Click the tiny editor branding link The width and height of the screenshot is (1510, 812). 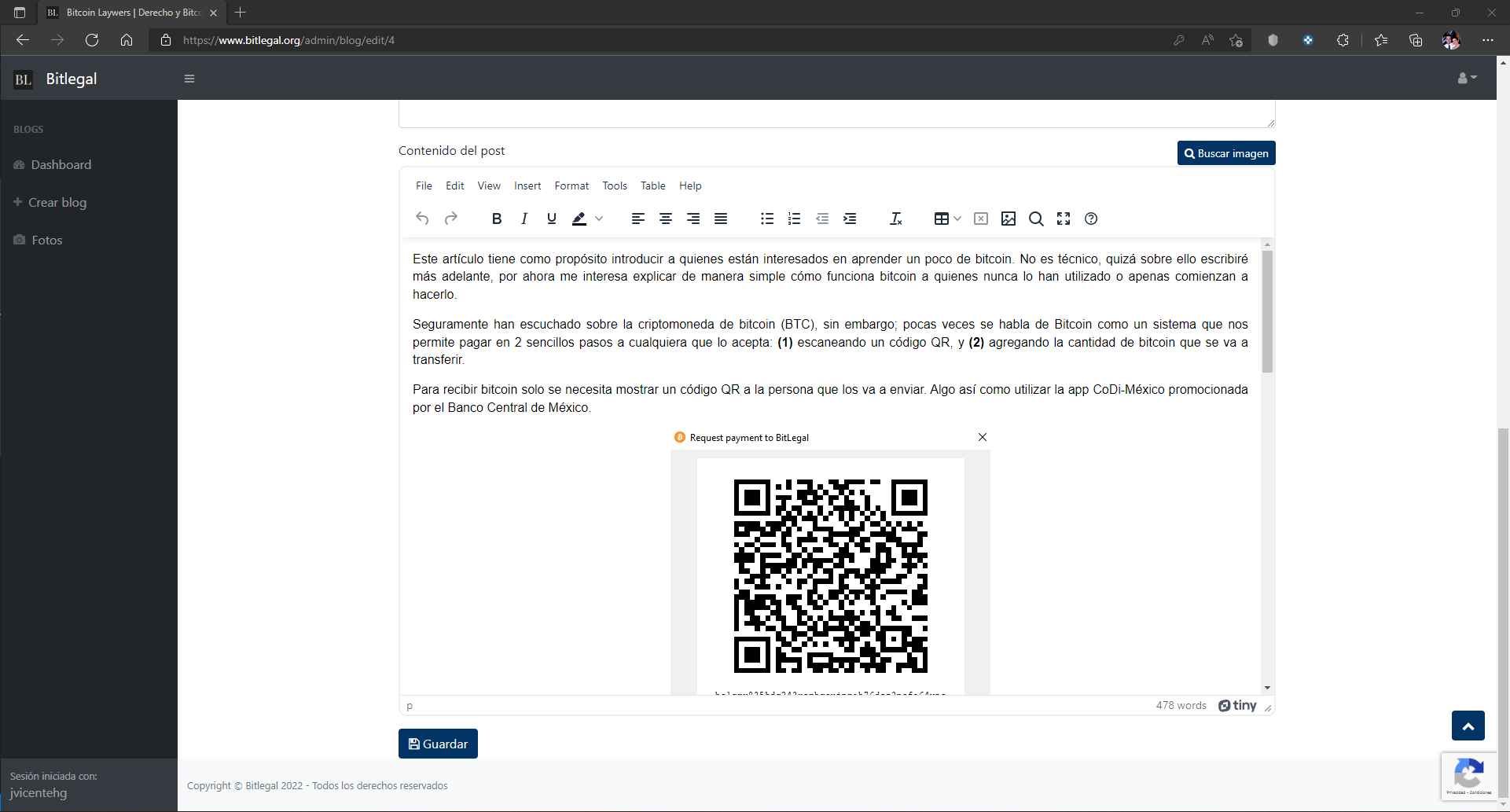point(1237,705)
